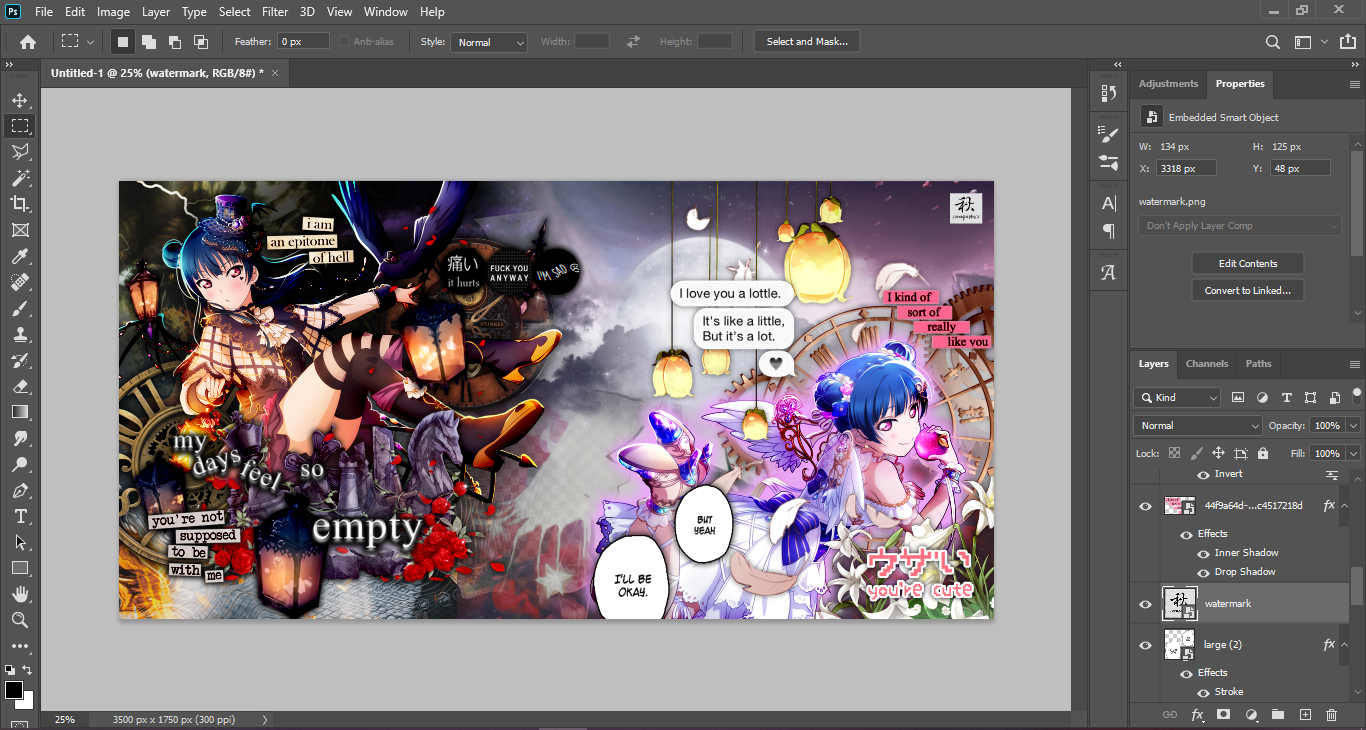Delete layer with the trash icon
Screen dimensions: 1366x730
pos(1331,715)
